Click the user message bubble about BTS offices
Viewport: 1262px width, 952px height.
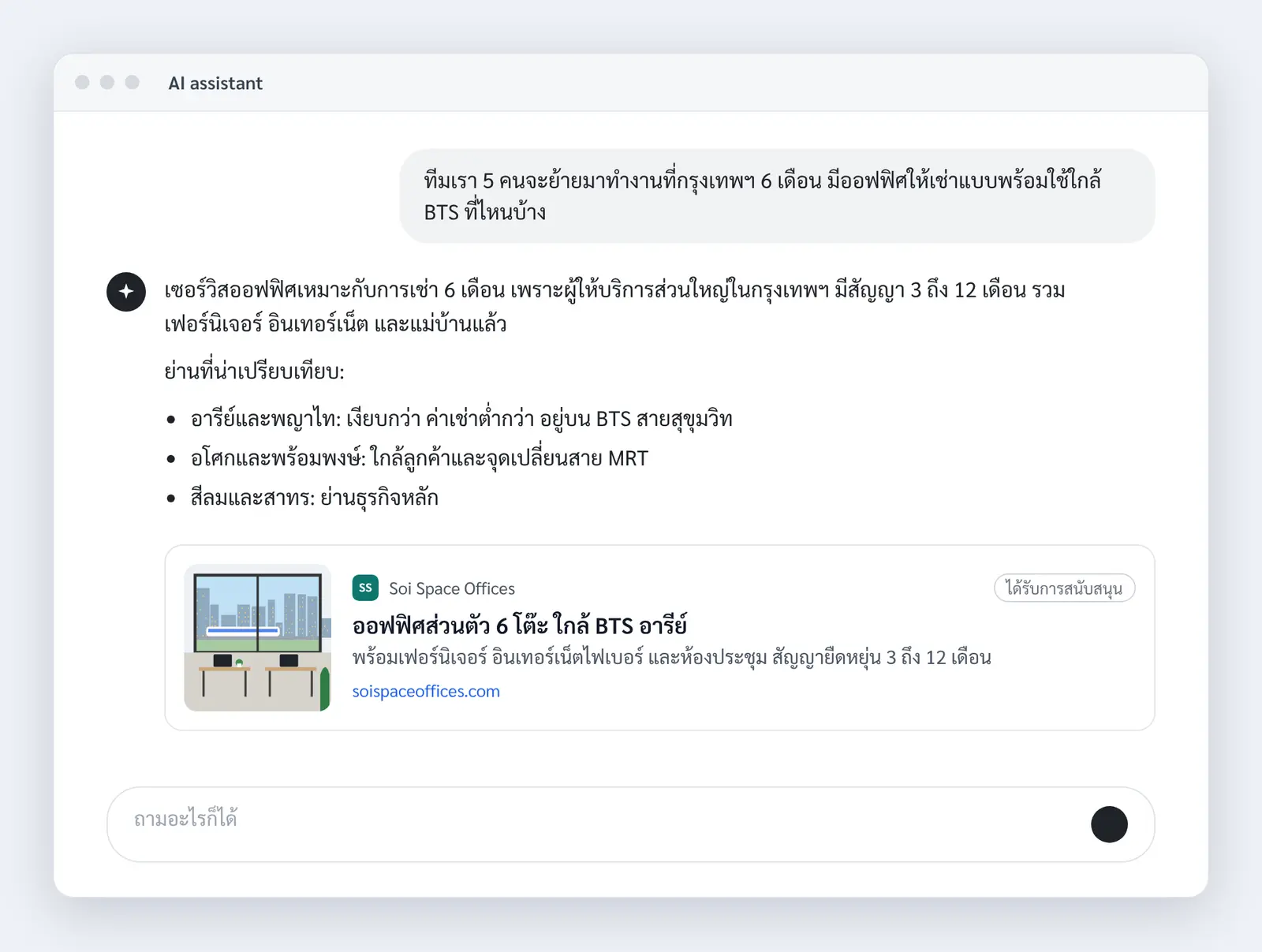[x=777, y=196]
